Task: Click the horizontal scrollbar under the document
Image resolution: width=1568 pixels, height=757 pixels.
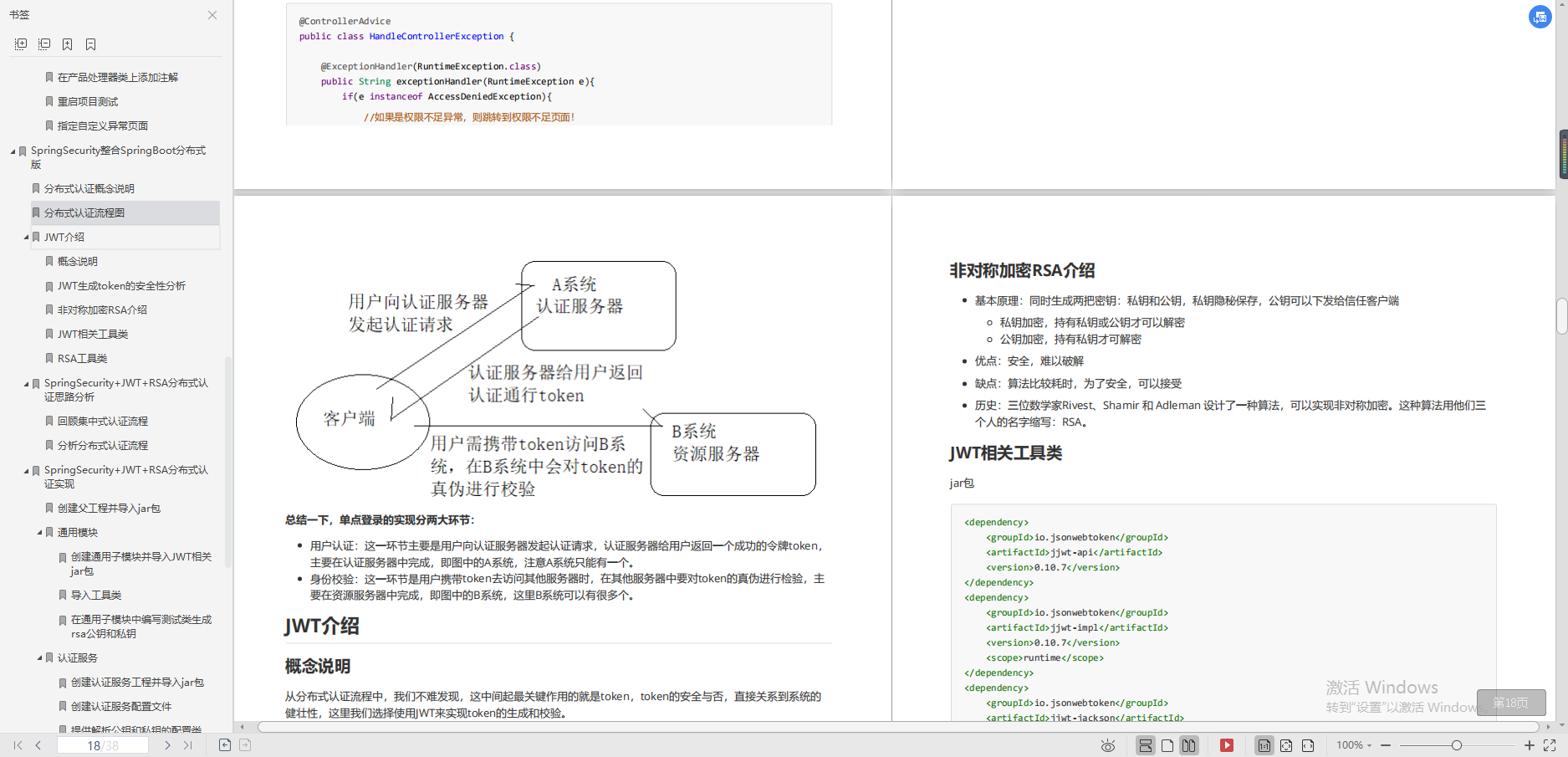Action: point(899,727)
